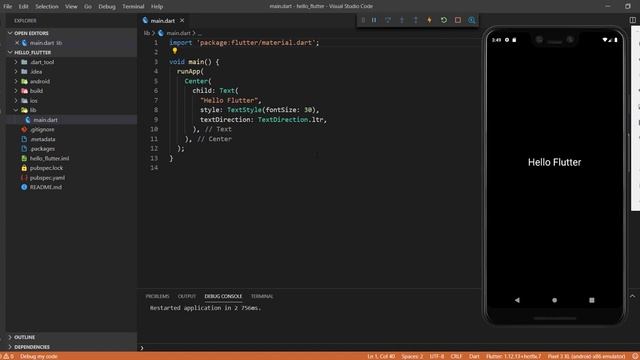
Task: Open the Go menu
Action: coord(88,7)
